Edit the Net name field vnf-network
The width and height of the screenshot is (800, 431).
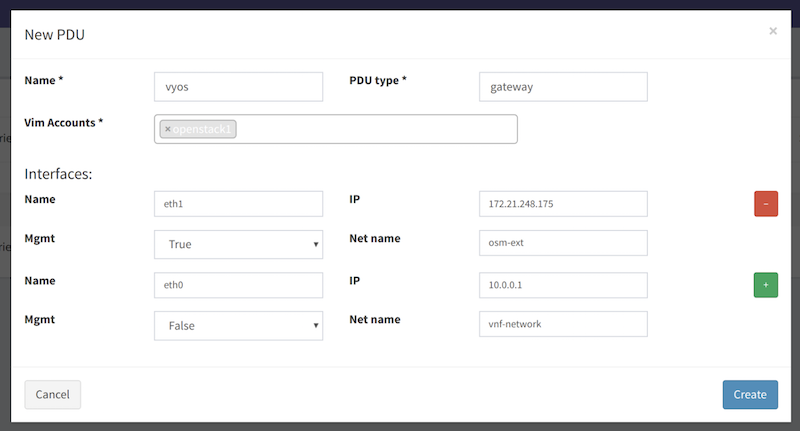[563, 325]
